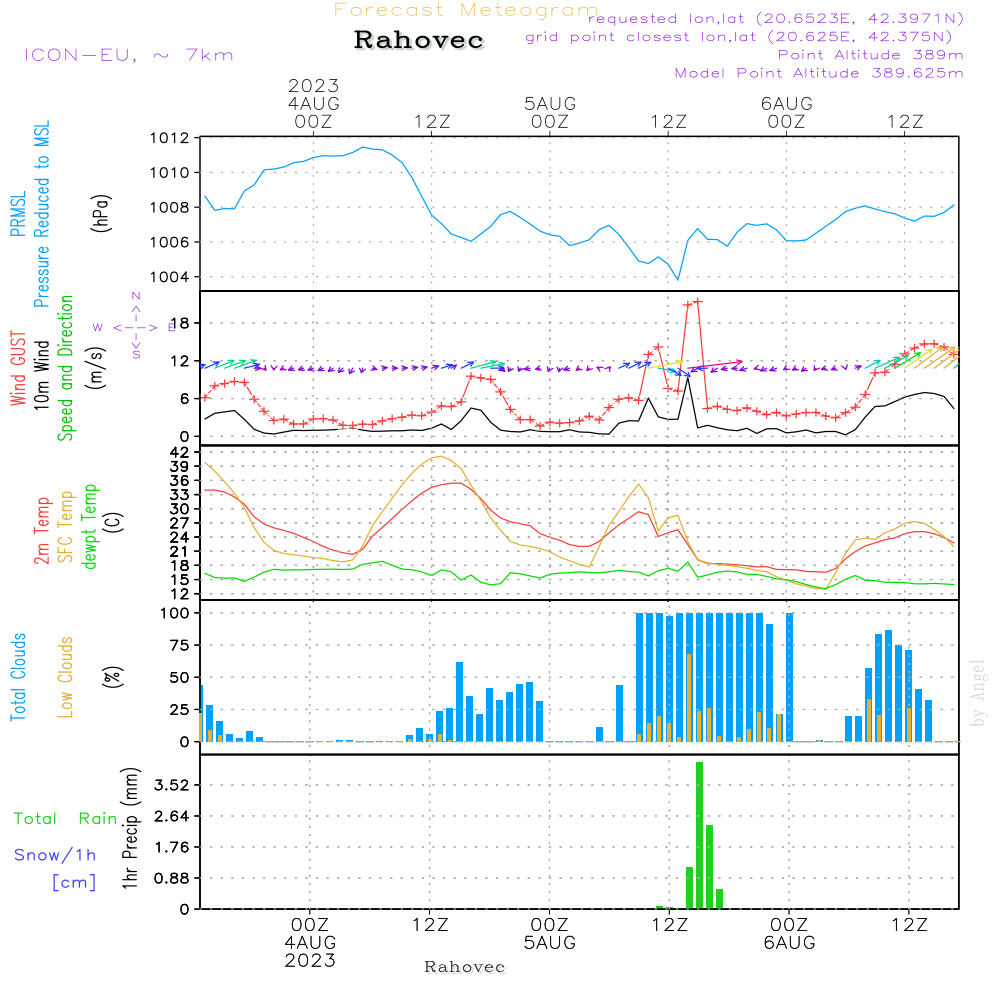Click the 'Total Clouds' legend label
This screenshot has width=1000, height=1000.
(x=18, y=677)
